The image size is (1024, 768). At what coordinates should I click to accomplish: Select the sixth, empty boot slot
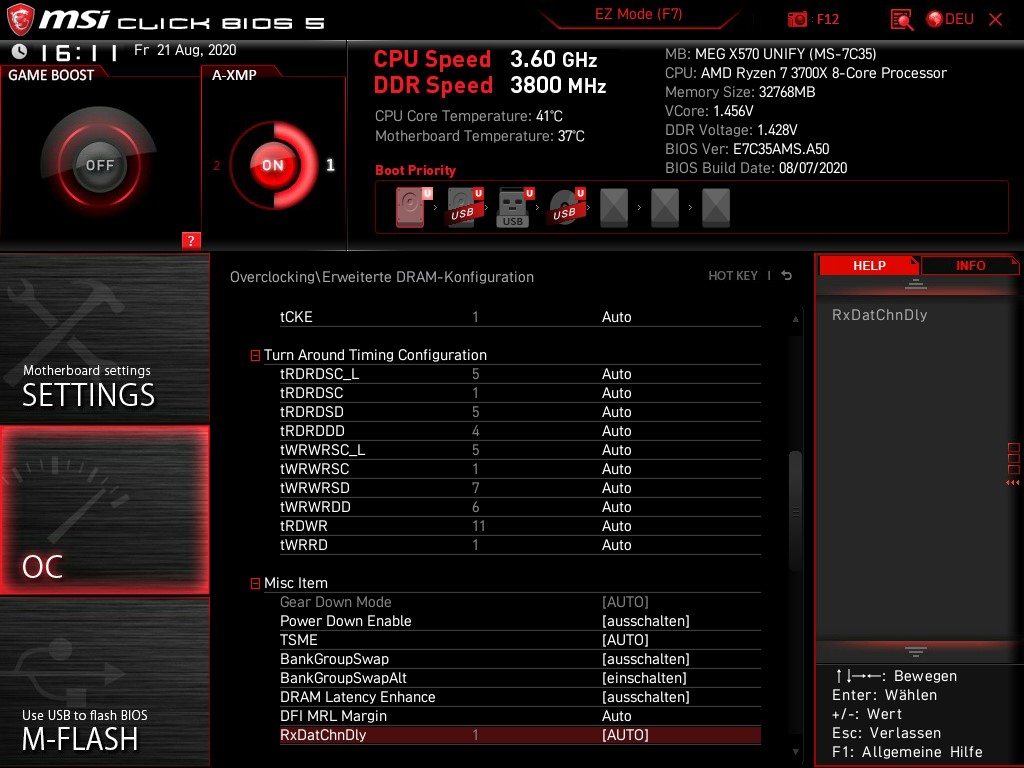coord(665,208)
